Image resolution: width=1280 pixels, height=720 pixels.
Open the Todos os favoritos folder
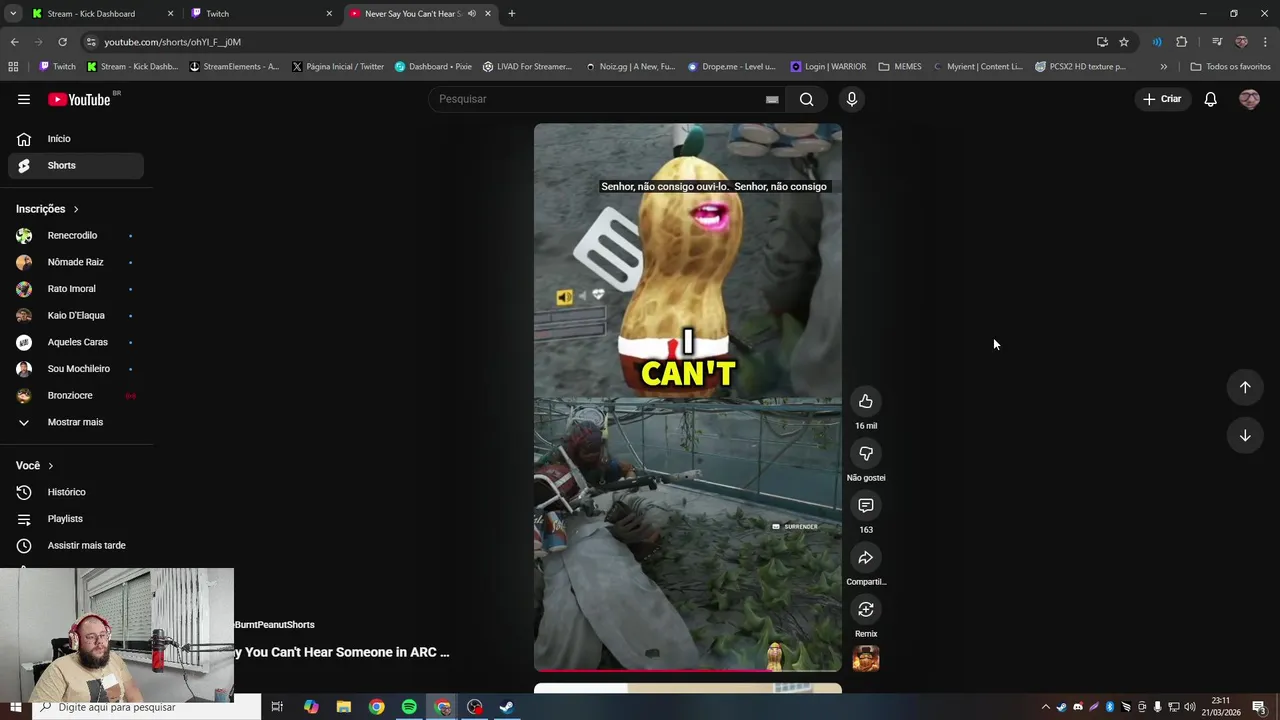(x=1230, y=67)
